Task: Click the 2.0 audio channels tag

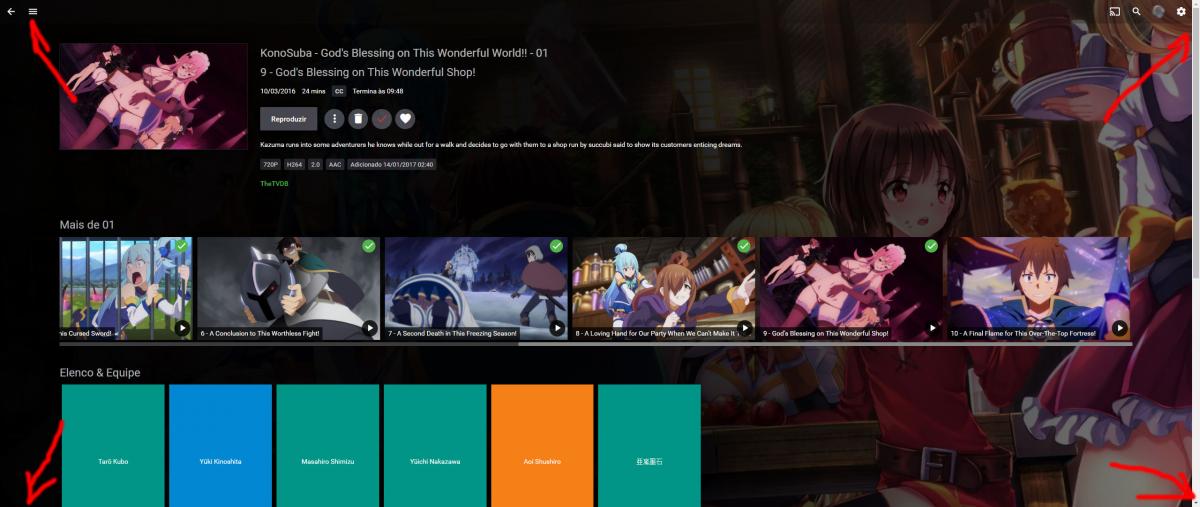Action: pos(315,164)
